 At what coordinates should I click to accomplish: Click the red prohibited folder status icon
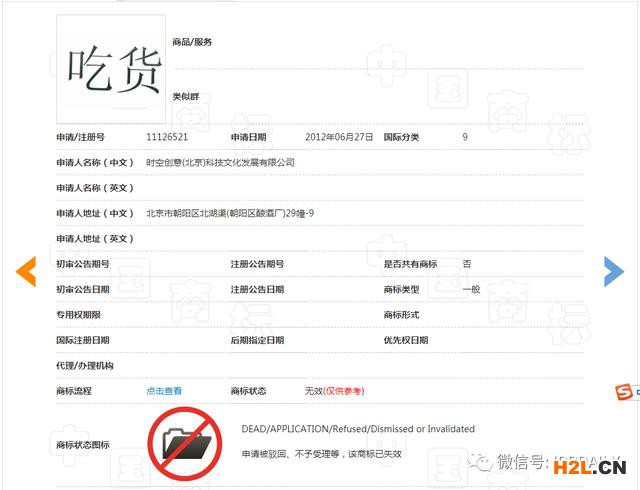pos(185,440)
